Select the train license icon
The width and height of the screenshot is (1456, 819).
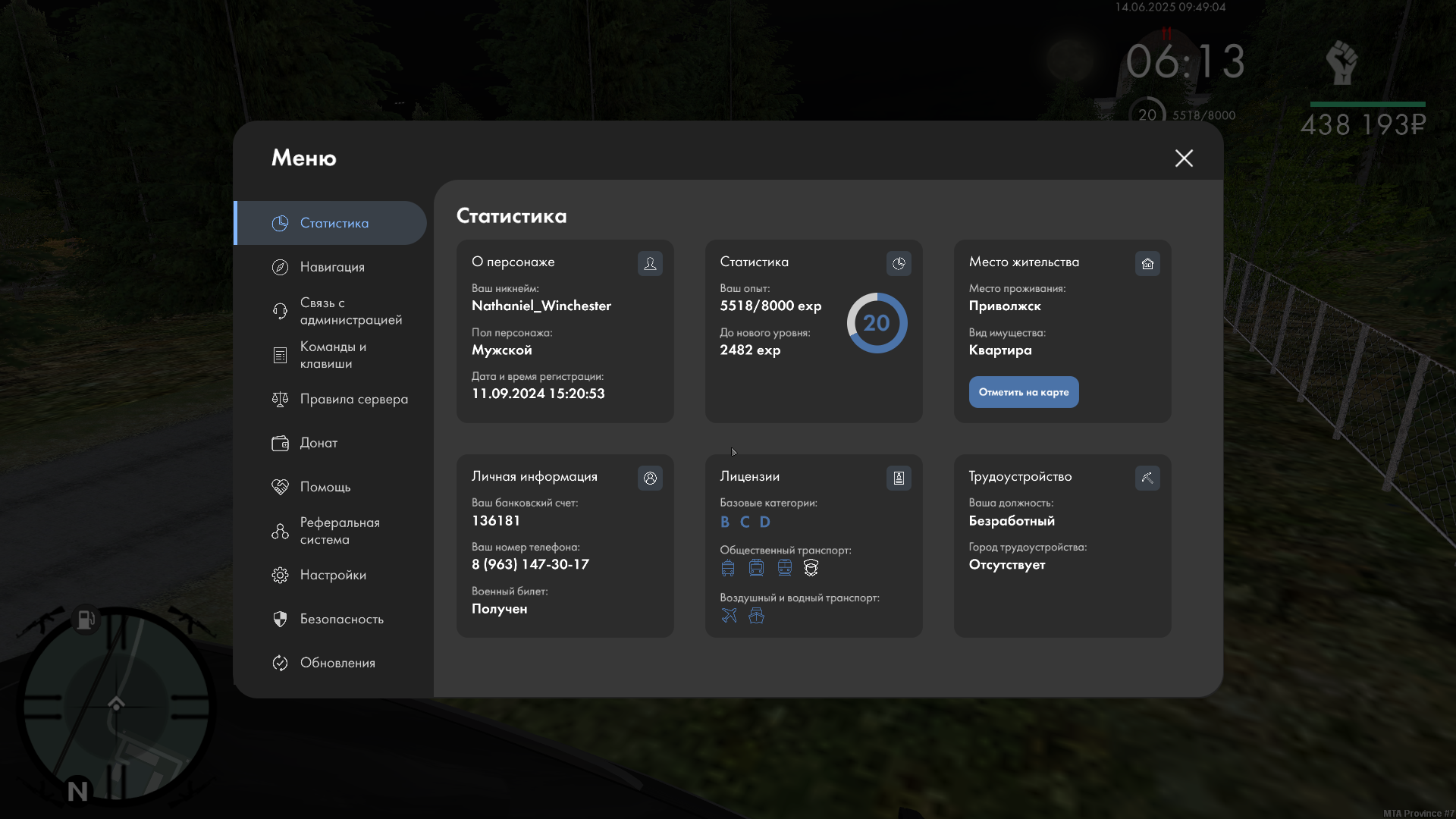785,568
